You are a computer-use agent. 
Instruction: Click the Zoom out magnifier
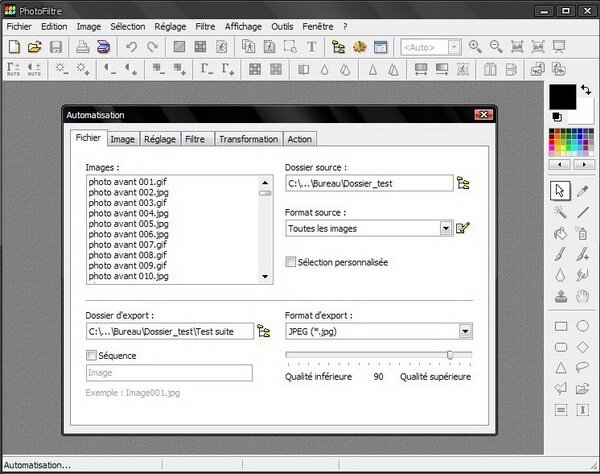pyautogui.click(x=496, y=47)
